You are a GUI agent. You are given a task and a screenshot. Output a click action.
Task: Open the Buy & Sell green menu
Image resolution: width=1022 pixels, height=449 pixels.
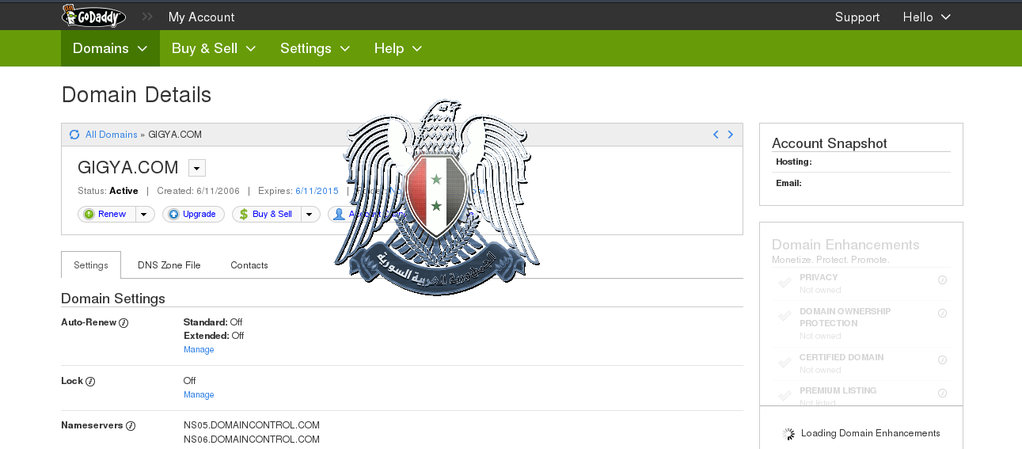[214, 48]
